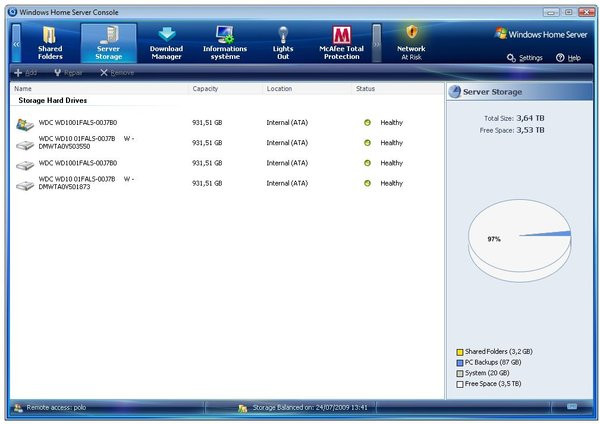This screenshot has height=424, width=600.
Task: Click the console title bar icon
Action: tap(13, 12)
